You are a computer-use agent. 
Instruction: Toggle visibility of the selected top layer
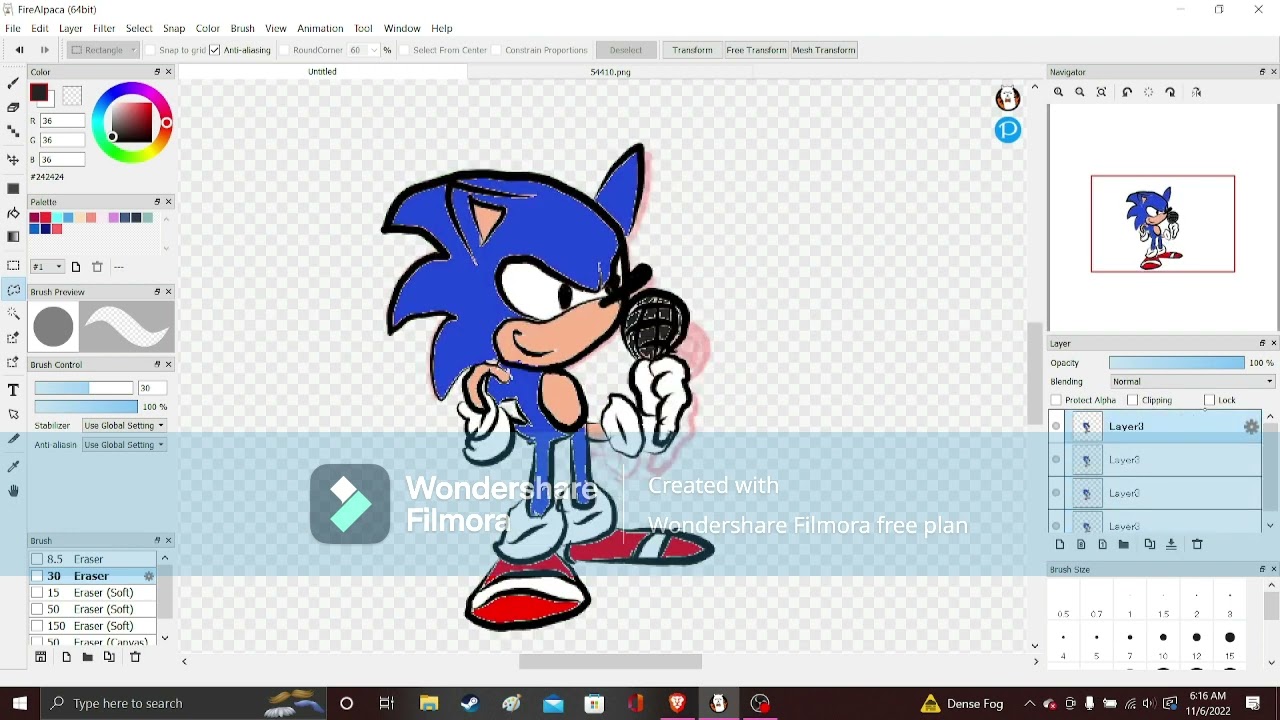point(1056,427)
